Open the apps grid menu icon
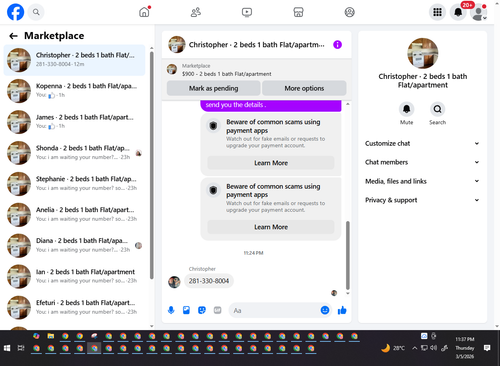Viewport: 500px width, 366px height. point(437,12)
